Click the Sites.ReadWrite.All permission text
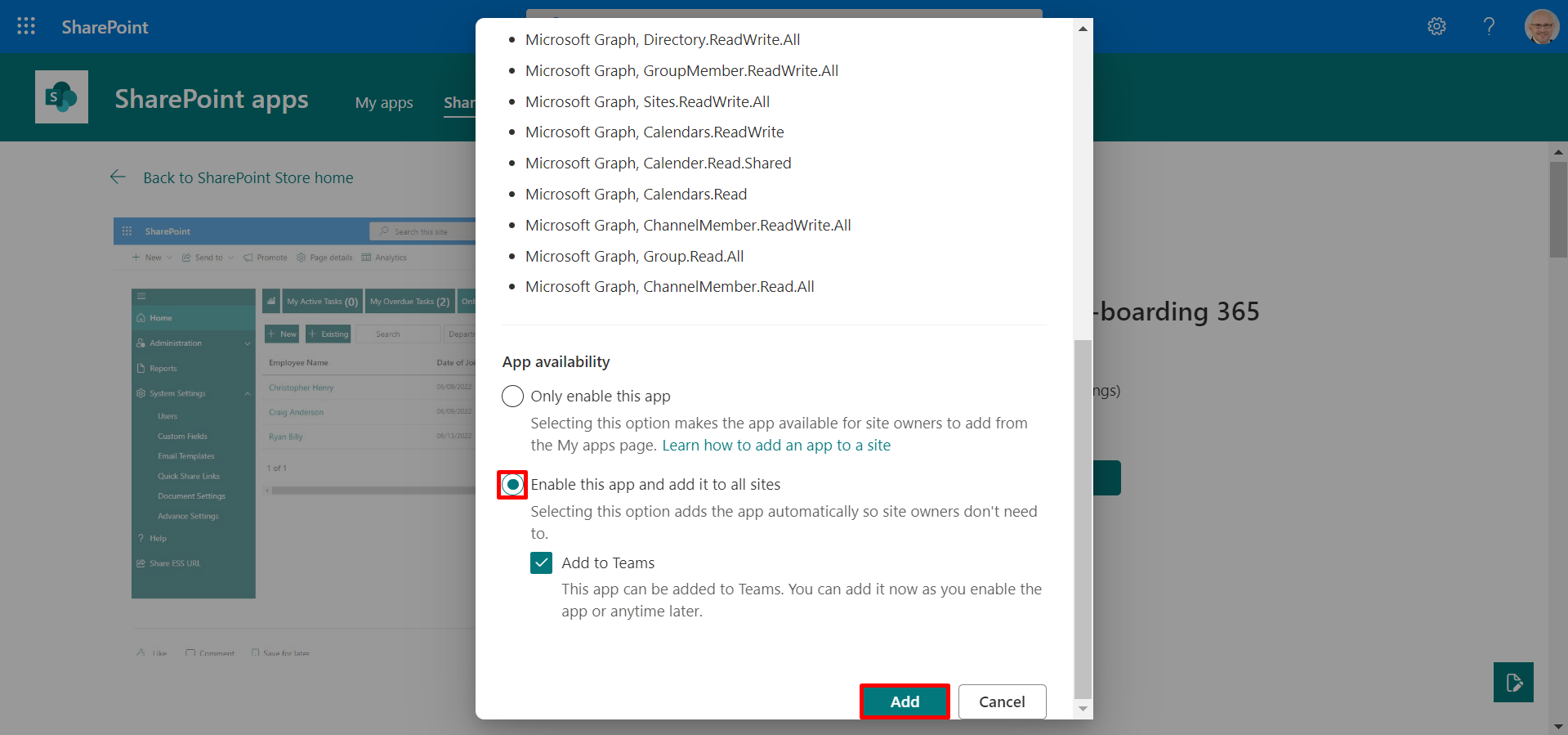The image size is (1568, 735). click(647, 101)
